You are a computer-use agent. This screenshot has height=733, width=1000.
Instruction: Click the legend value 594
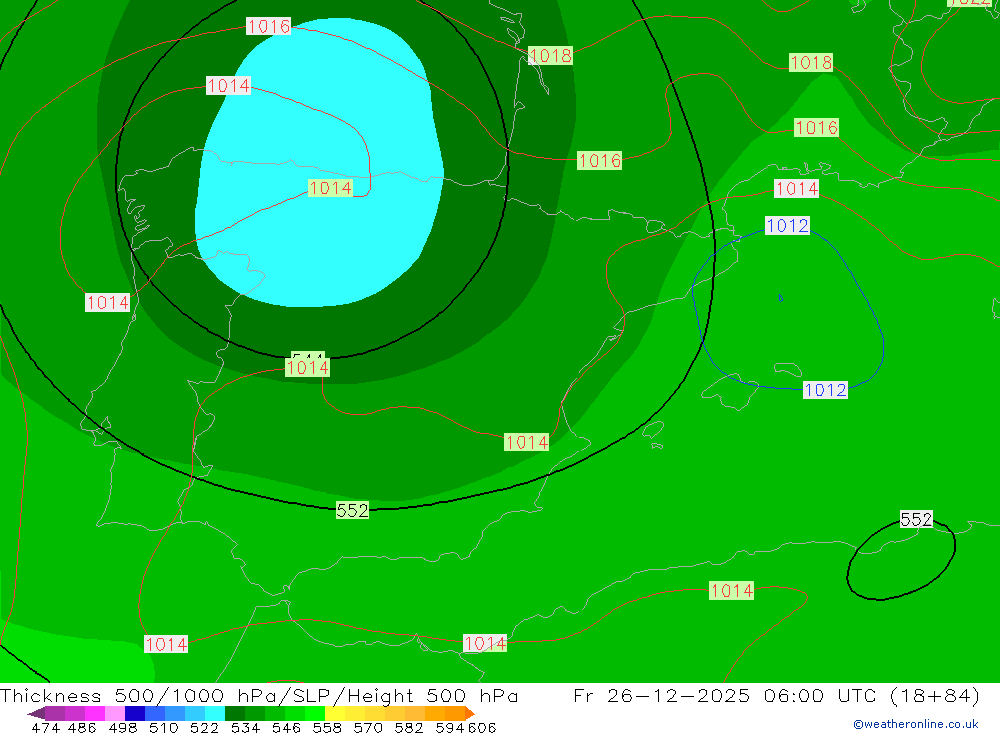pyautogui.click(x=450, y=727)
